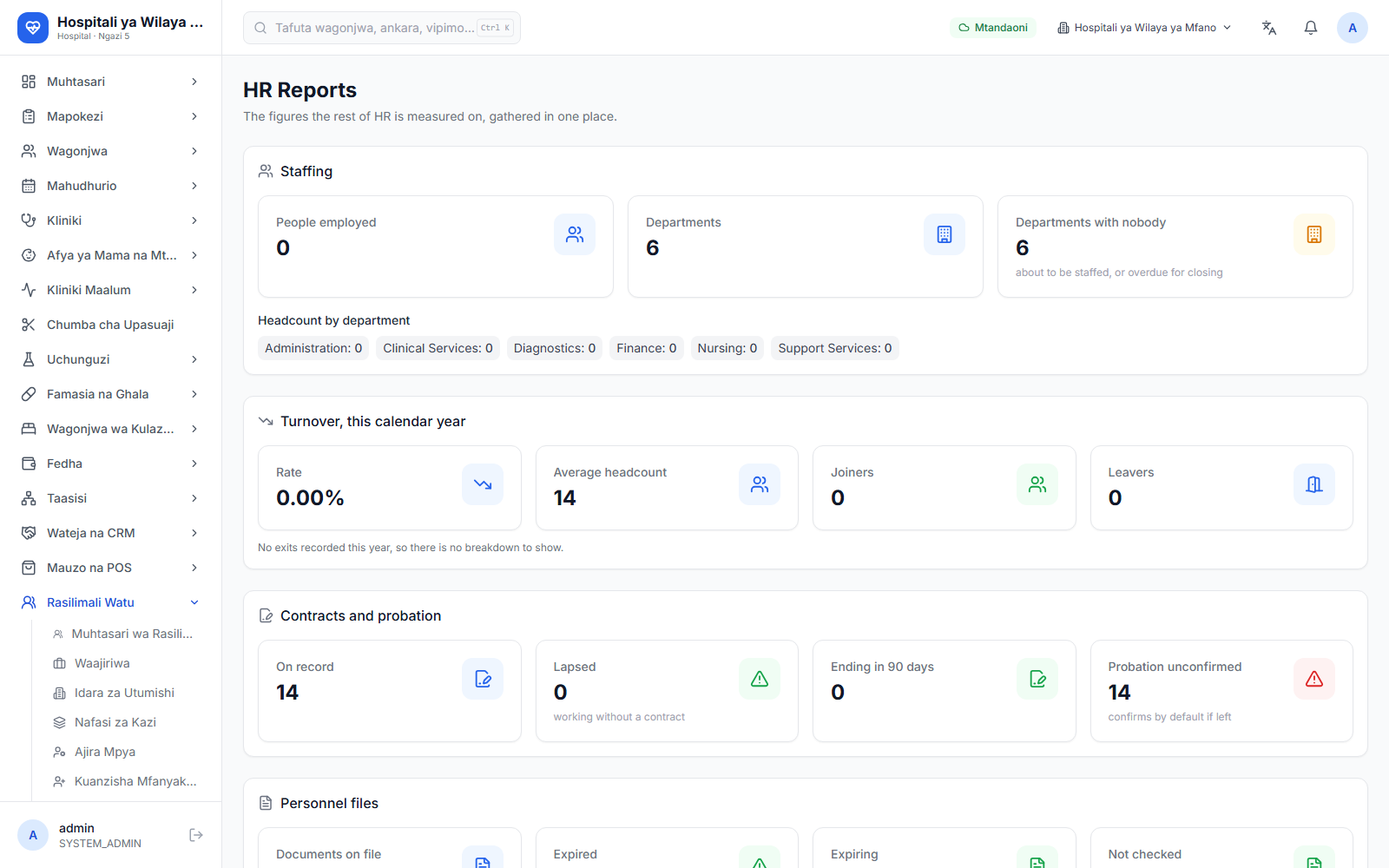Click the Ending in 90 days icon

1037,679
